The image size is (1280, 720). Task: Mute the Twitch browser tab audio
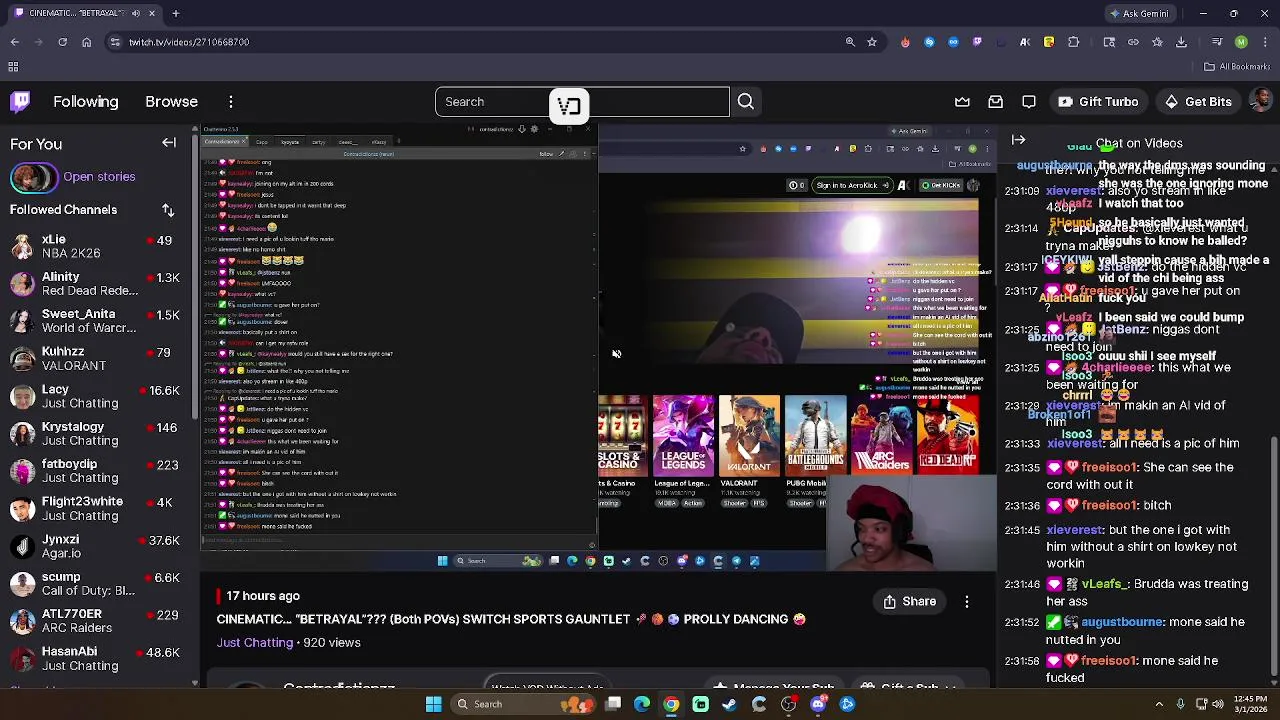click(136, 14)
